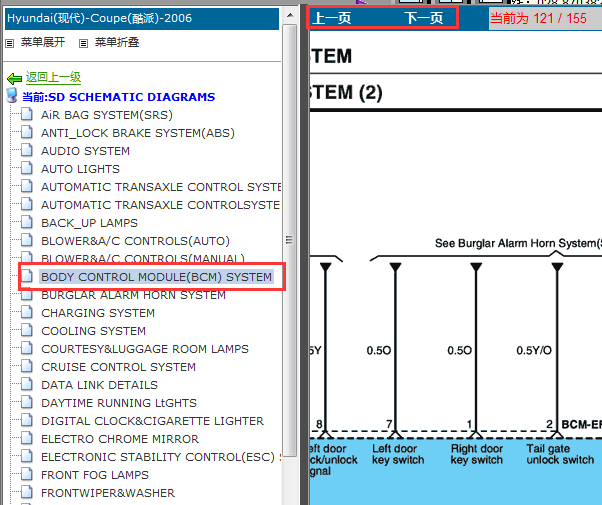The image size is (602, 505).
Task: Click the page icon beside FRONT FOG LAMPS
Action: (26, 475)
